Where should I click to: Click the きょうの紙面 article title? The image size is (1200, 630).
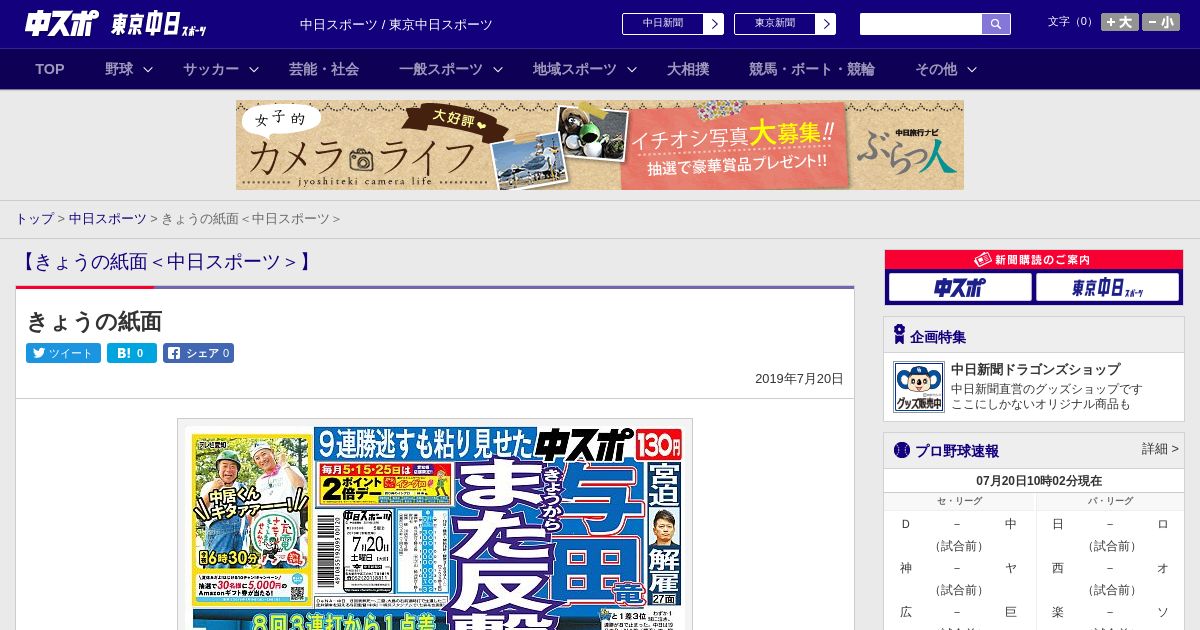tap(94, 321)
